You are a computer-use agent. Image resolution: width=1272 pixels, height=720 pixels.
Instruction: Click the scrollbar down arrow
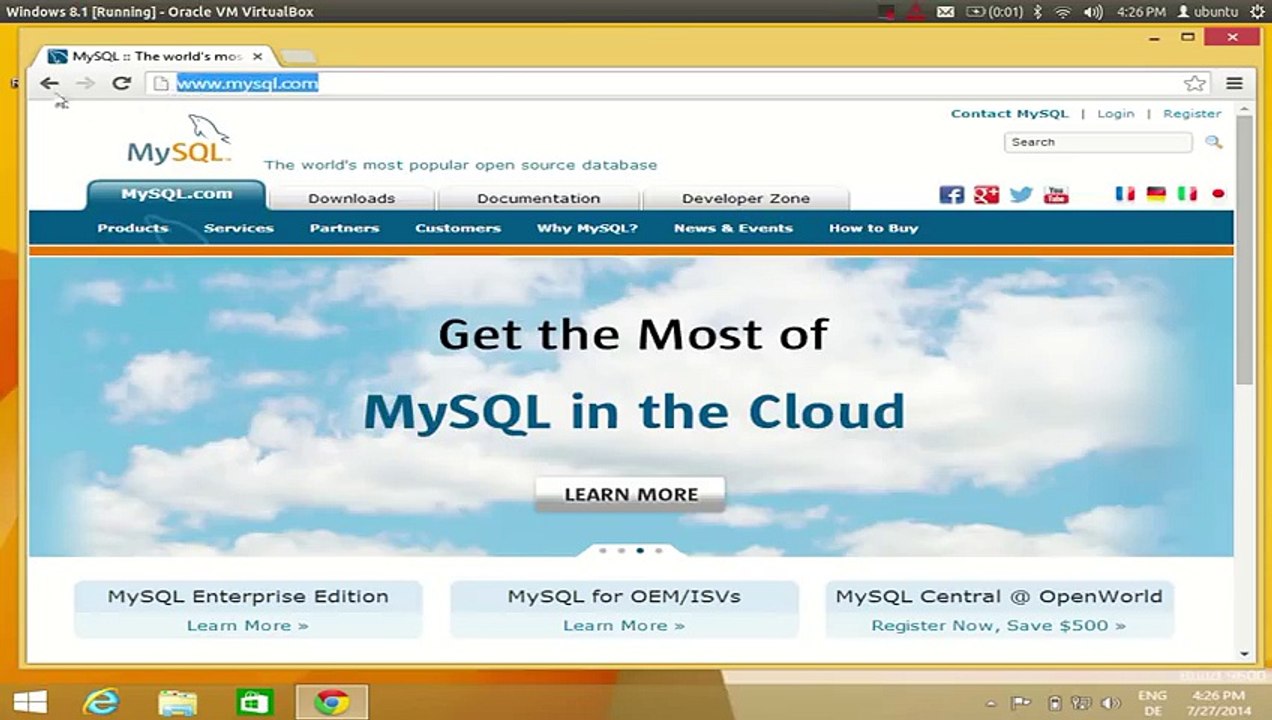coord(1244,654)
